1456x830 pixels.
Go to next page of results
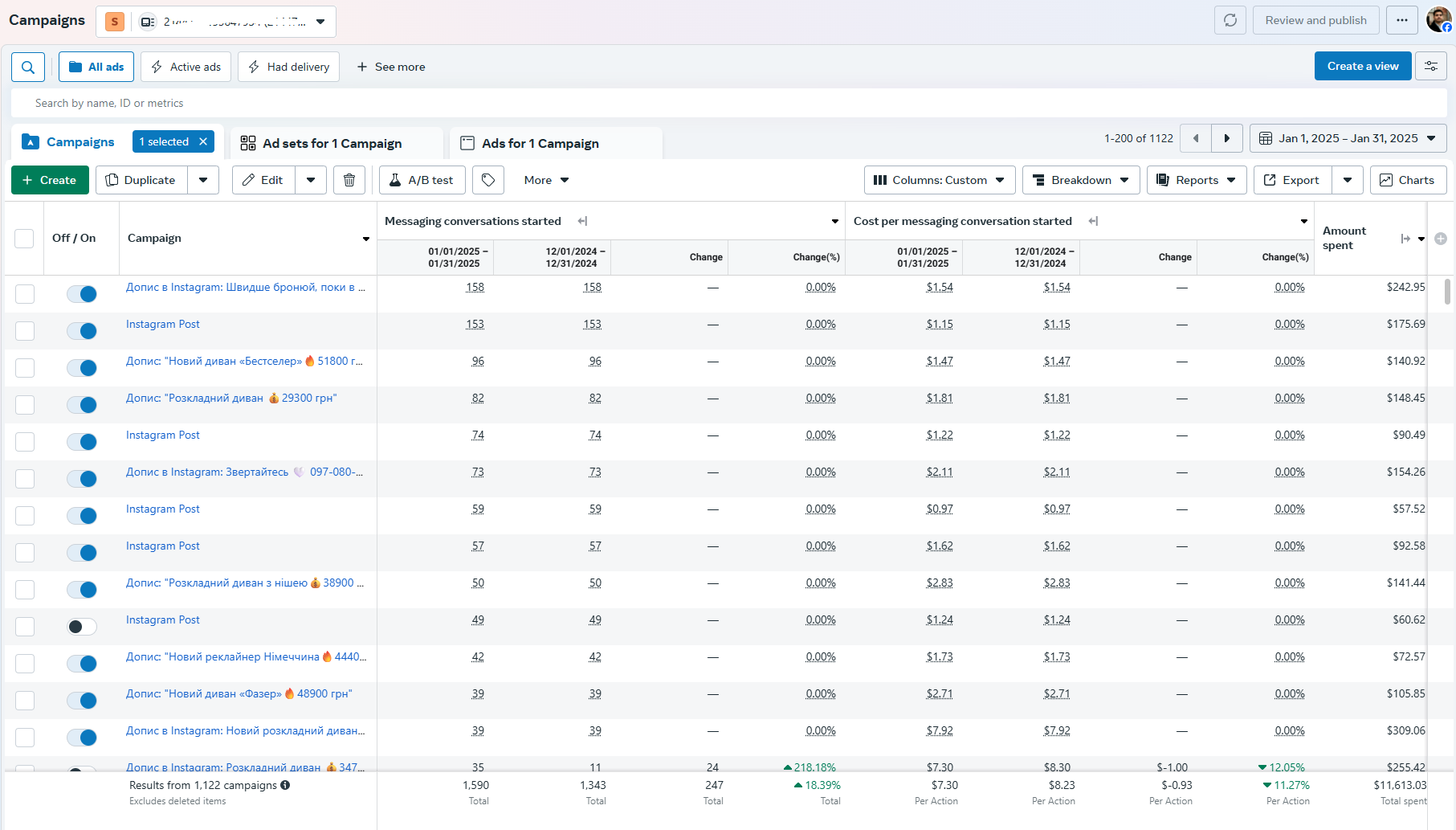(x=1227, y=138)
